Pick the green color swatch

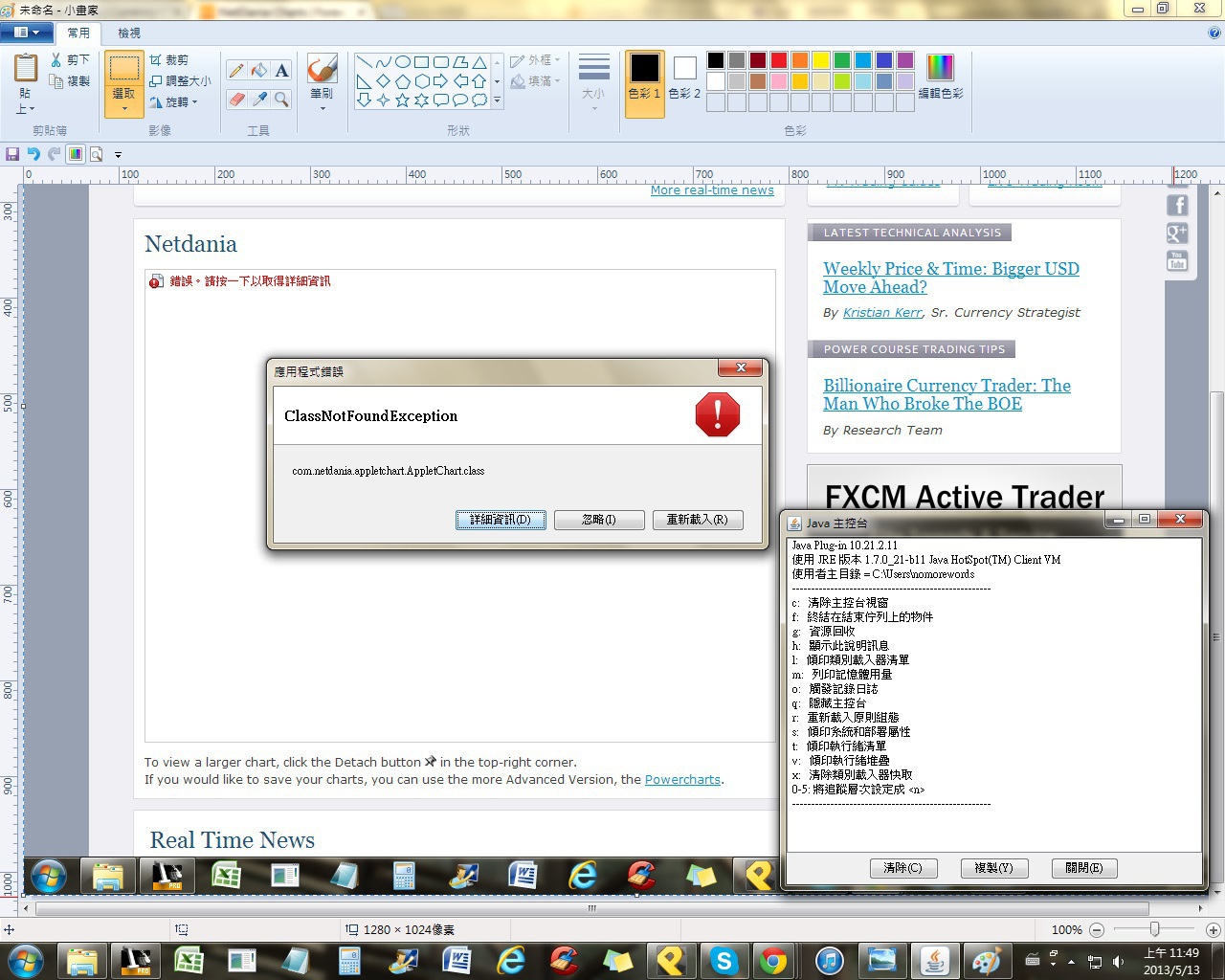842,60
